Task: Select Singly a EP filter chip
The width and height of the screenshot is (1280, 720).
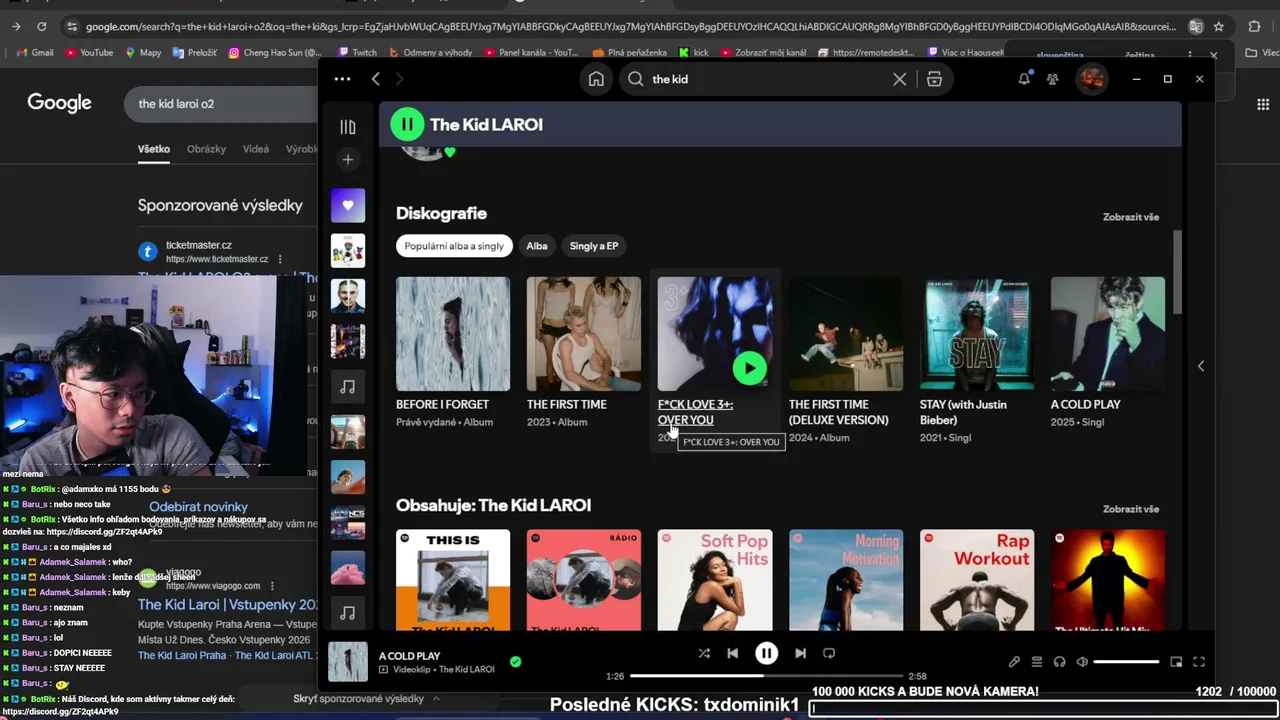Action: tap(594, 246)
